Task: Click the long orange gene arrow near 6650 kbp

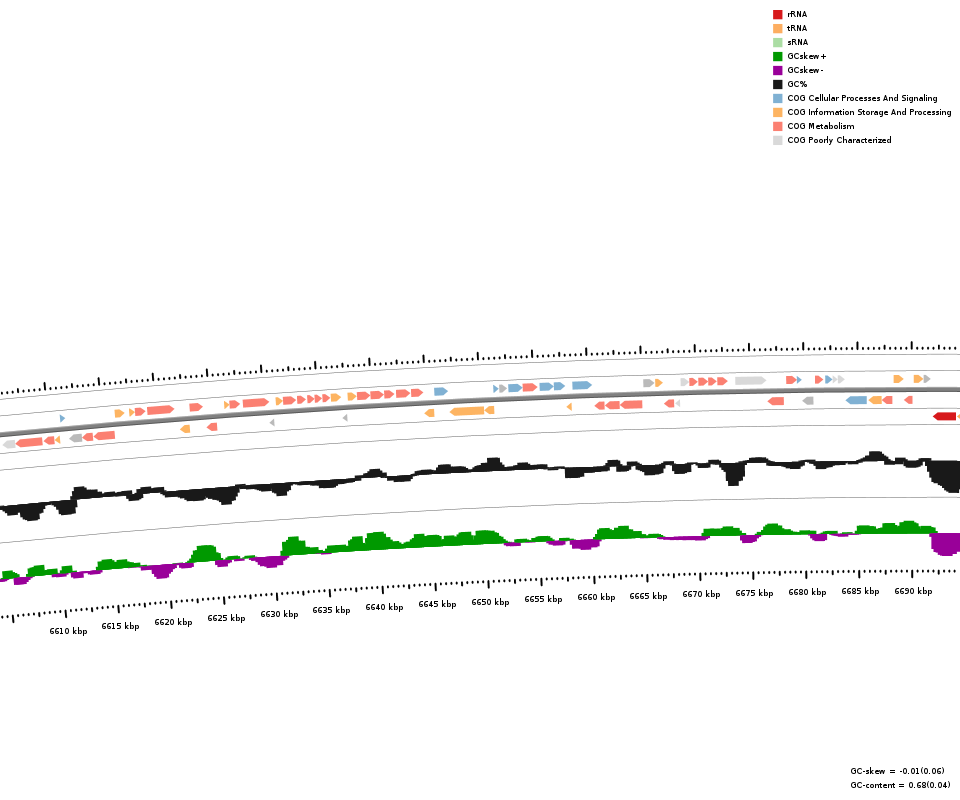Action: (x=467, y=411)
